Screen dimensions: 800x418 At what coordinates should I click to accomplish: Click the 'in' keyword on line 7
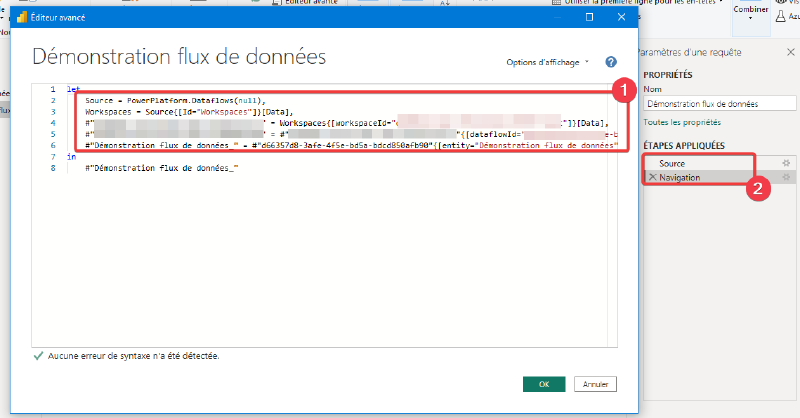71,157
